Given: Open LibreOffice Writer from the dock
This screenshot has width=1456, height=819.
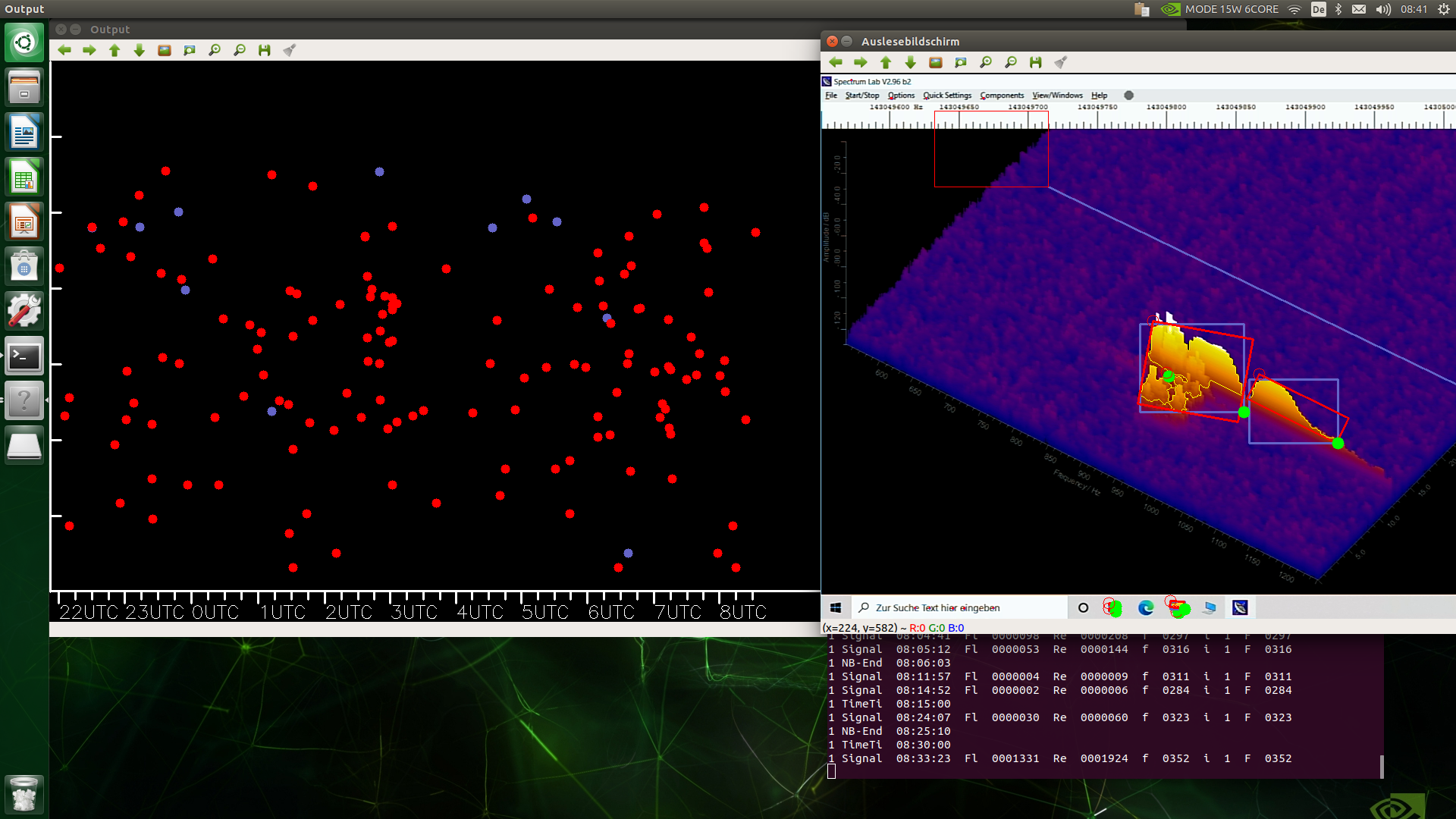Looking at the screenshot, I should tap(24, 133).
